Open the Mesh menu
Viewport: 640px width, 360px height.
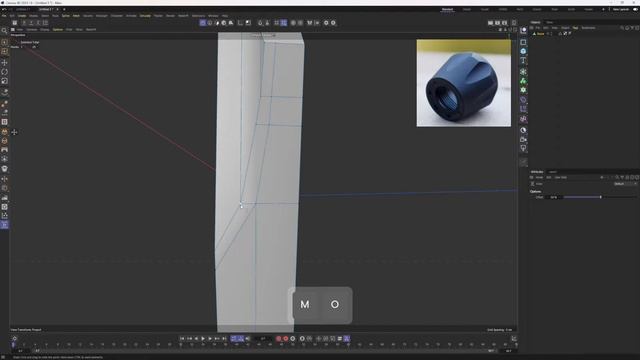pyautogui.click(x=76, y=16)
